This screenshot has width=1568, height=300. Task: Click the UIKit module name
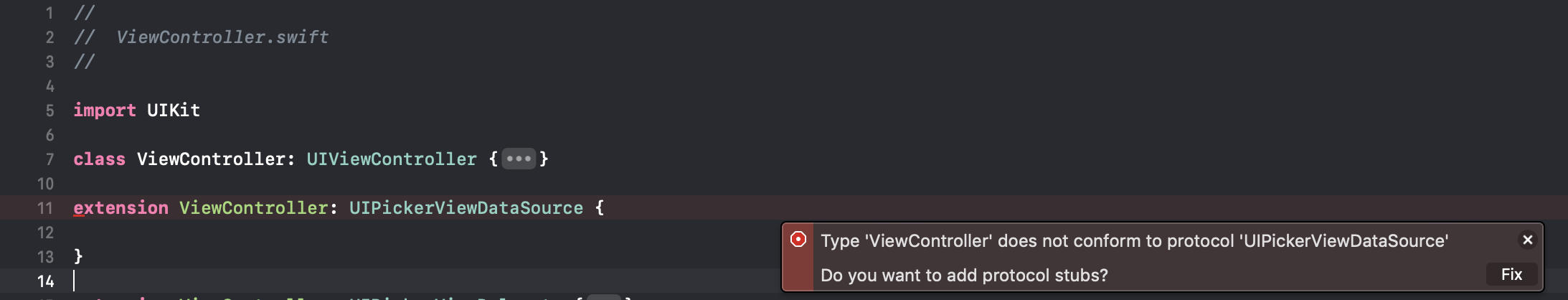click(x=173, y=111)
